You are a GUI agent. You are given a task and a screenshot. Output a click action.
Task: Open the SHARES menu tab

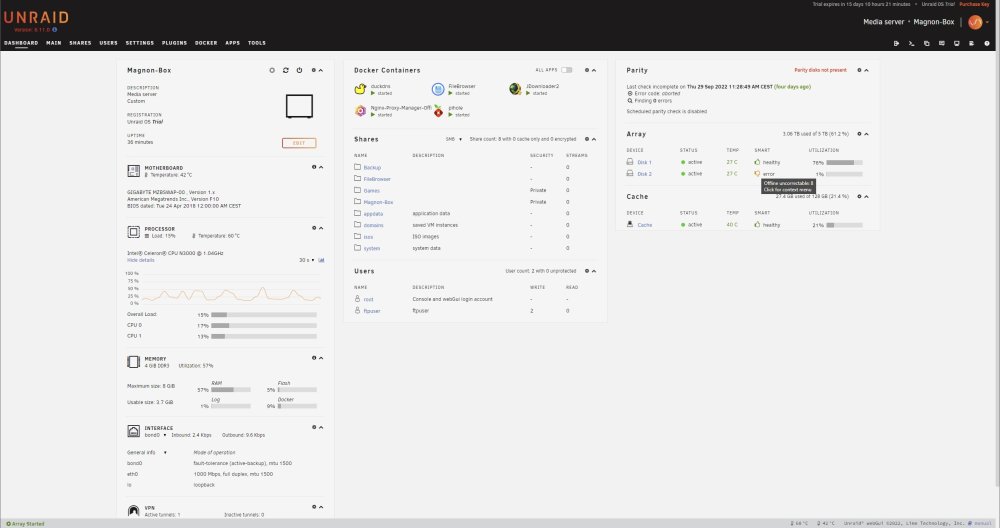(80, 43)
